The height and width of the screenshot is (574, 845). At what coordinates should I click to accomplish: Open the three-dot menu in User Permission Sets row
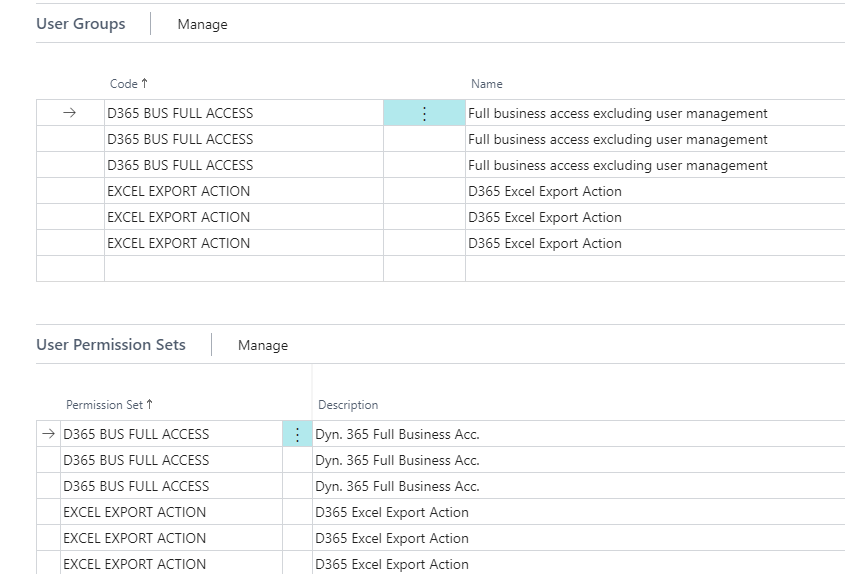pyautogui.click(x=297, y=434)
